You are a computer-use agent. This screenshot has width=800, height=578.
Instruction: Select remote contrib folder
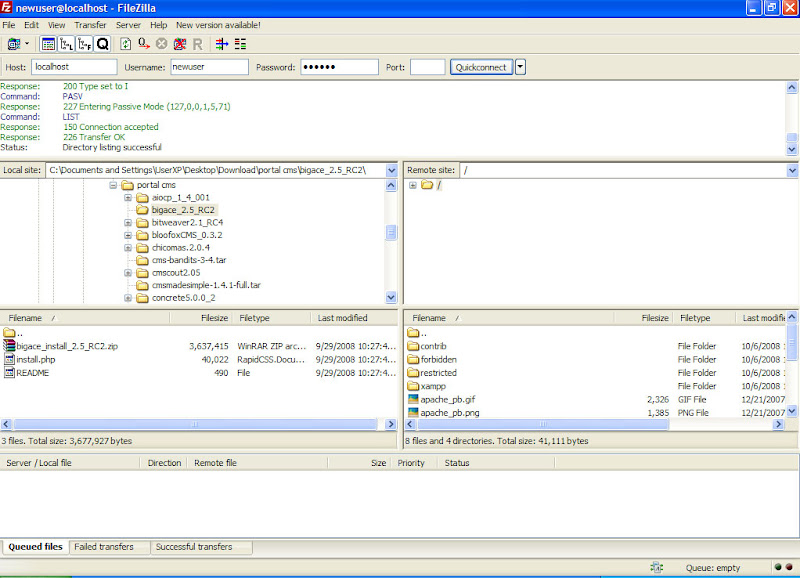(x=433, y=346)
